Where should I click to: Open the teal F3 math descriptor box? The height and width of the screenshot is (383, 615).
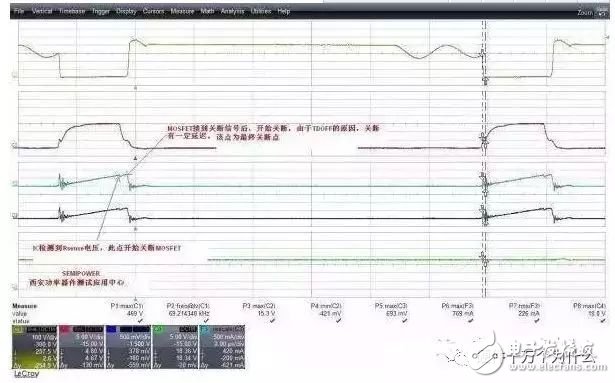click(222, 347)
